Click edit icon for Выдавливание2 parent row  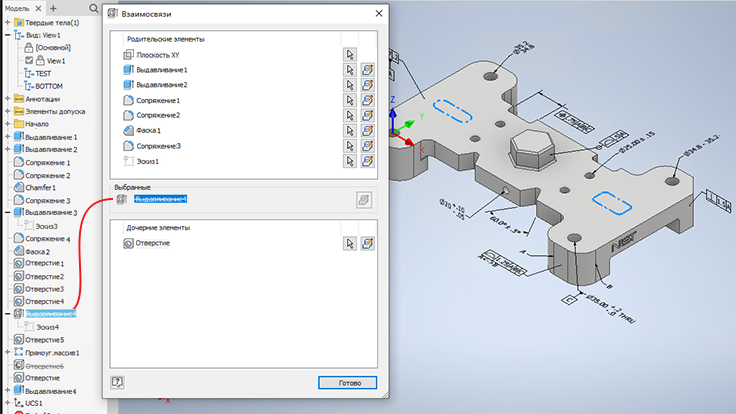pyautogui.click(x=368, y=85)
